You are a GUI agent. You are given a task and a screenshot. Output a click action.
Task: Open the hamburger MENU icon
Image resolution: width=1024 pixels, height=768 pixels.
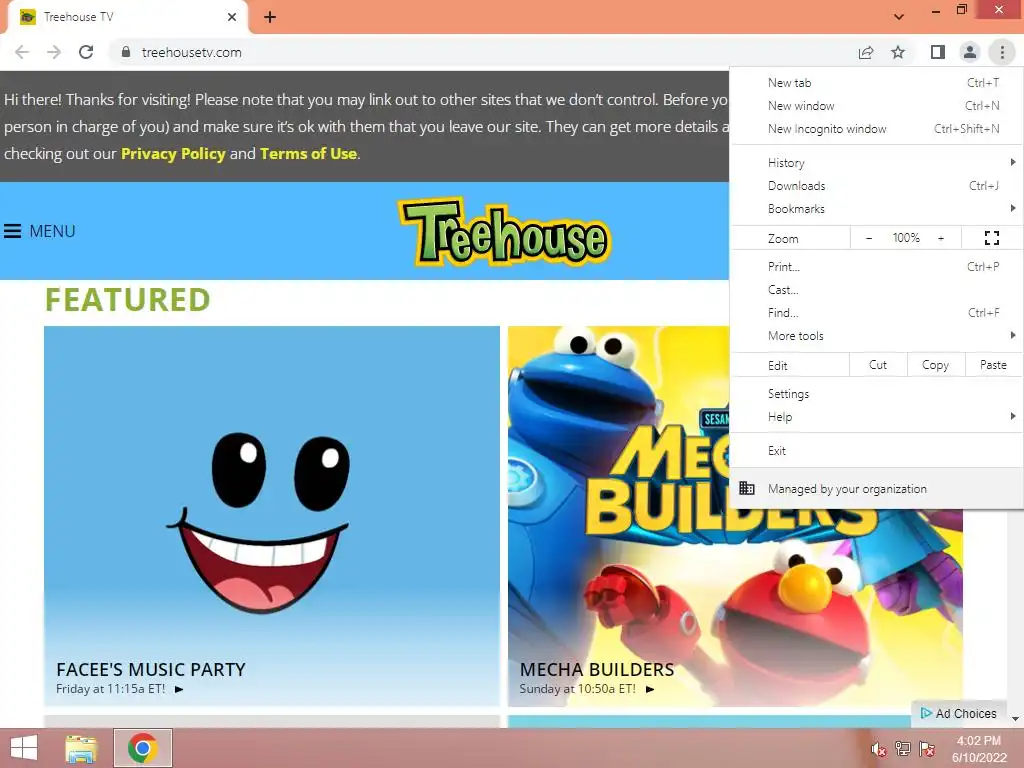[12, 231]
